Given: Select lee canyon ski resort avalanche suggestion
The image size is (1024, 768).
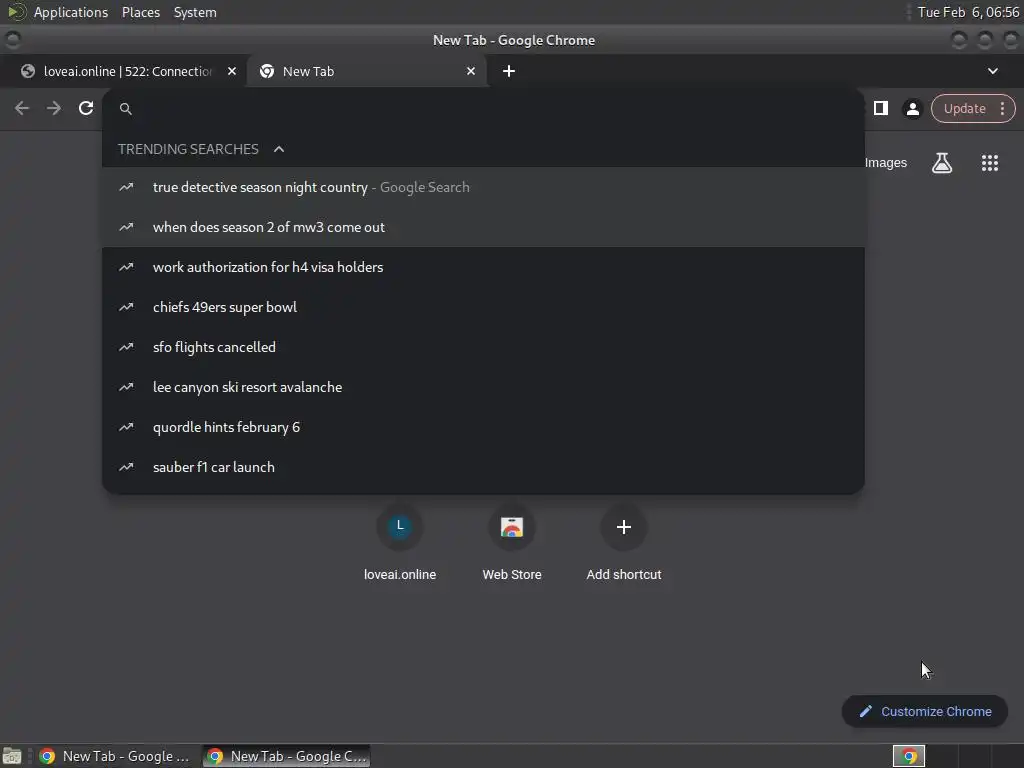Looking at the screenshot, I should (x=483, y=387).
